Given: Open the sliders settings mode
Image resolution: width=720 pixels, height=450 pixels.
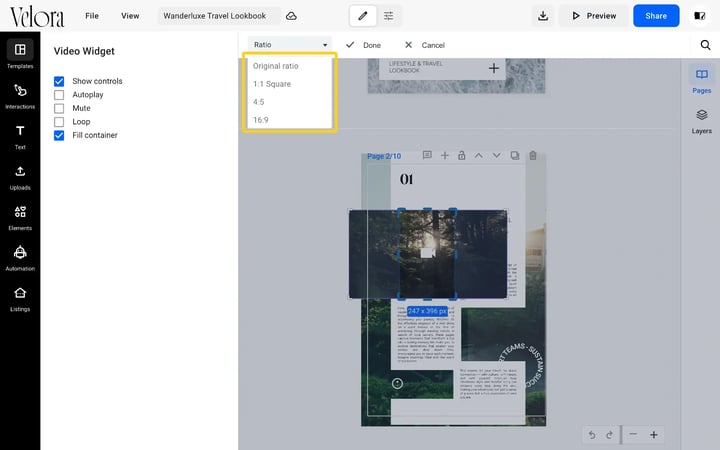Looking at the screenshot, I should click(388, 16).
